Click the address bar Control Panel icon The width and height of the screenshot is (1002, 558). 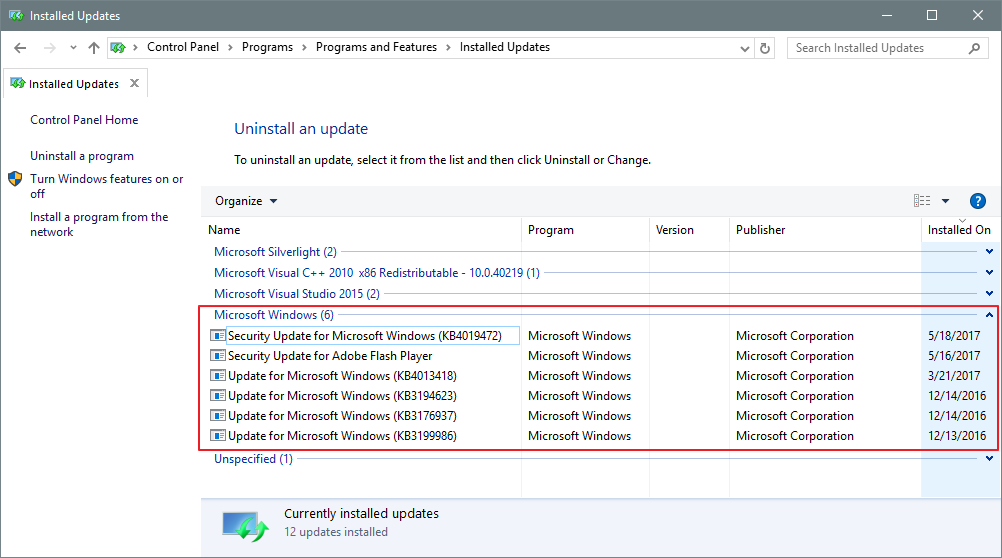click(x=118, y=47)
